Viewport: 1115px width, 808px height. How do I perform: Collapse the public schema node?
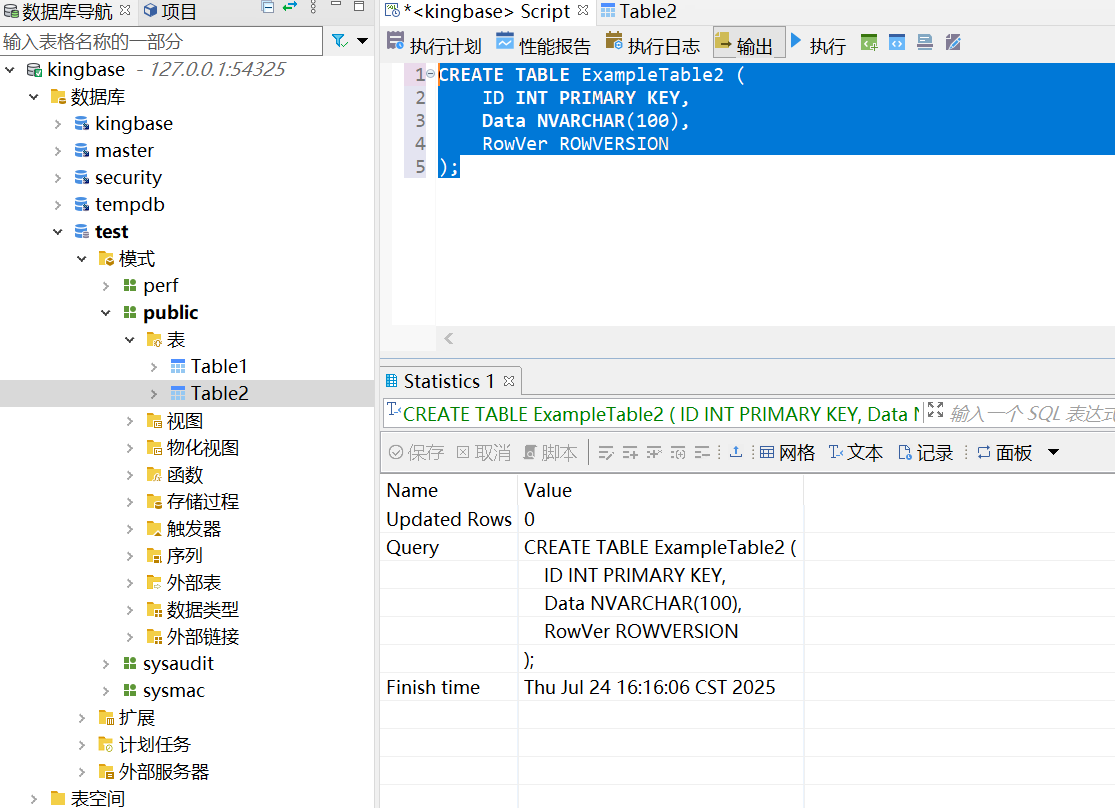[106, 313]
